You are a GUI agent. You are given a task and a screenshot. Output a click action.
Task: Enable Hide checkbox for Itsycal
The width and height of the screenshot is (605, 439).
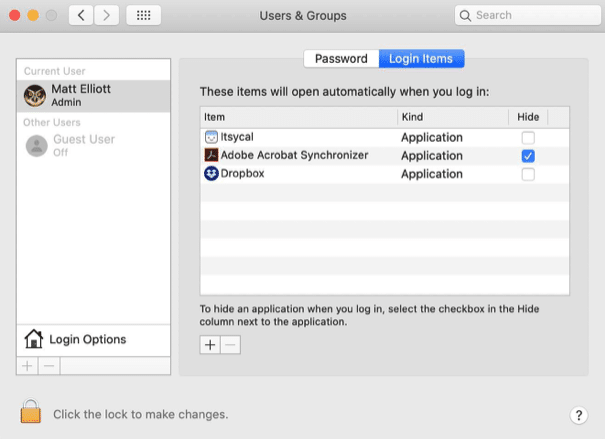528,137
